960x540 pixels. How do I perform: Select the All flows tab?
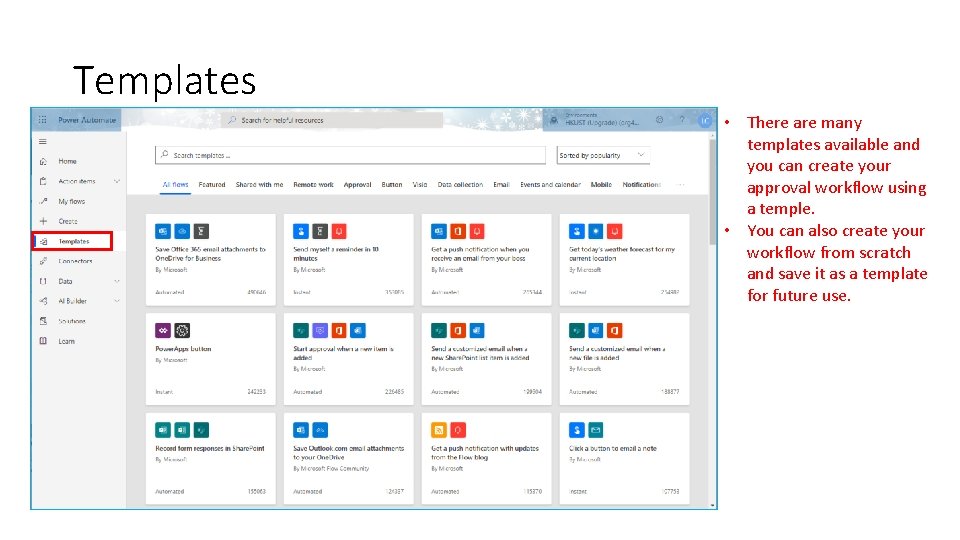(x=175, y=184)
